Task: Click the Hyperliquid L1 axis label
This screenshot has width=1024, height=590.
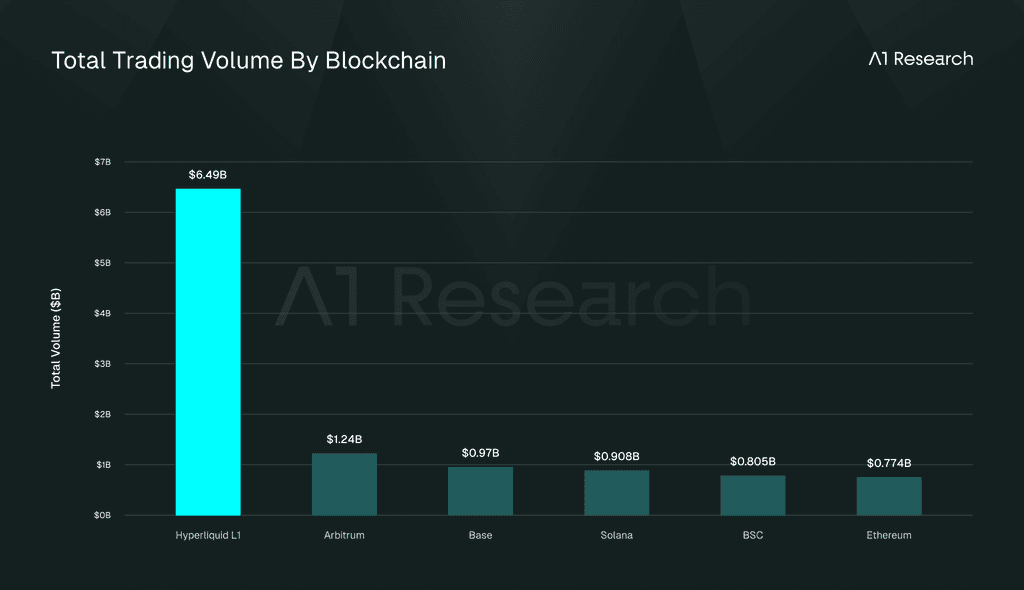Action: pyautogui.click(x=208, y=535)
